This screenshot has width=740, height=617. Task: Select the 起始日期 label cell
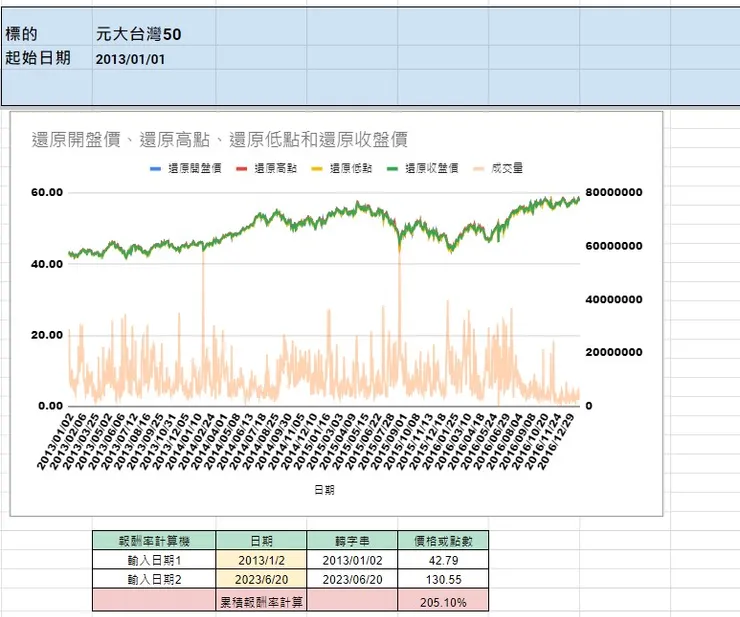point(47,58)
